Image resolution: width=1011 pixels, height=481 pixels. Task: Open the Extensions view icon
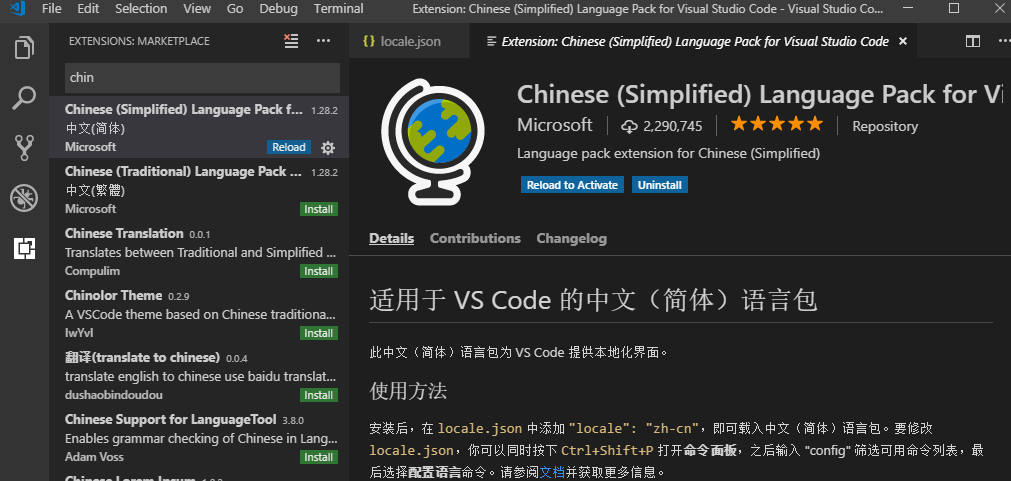pos(25,248)
